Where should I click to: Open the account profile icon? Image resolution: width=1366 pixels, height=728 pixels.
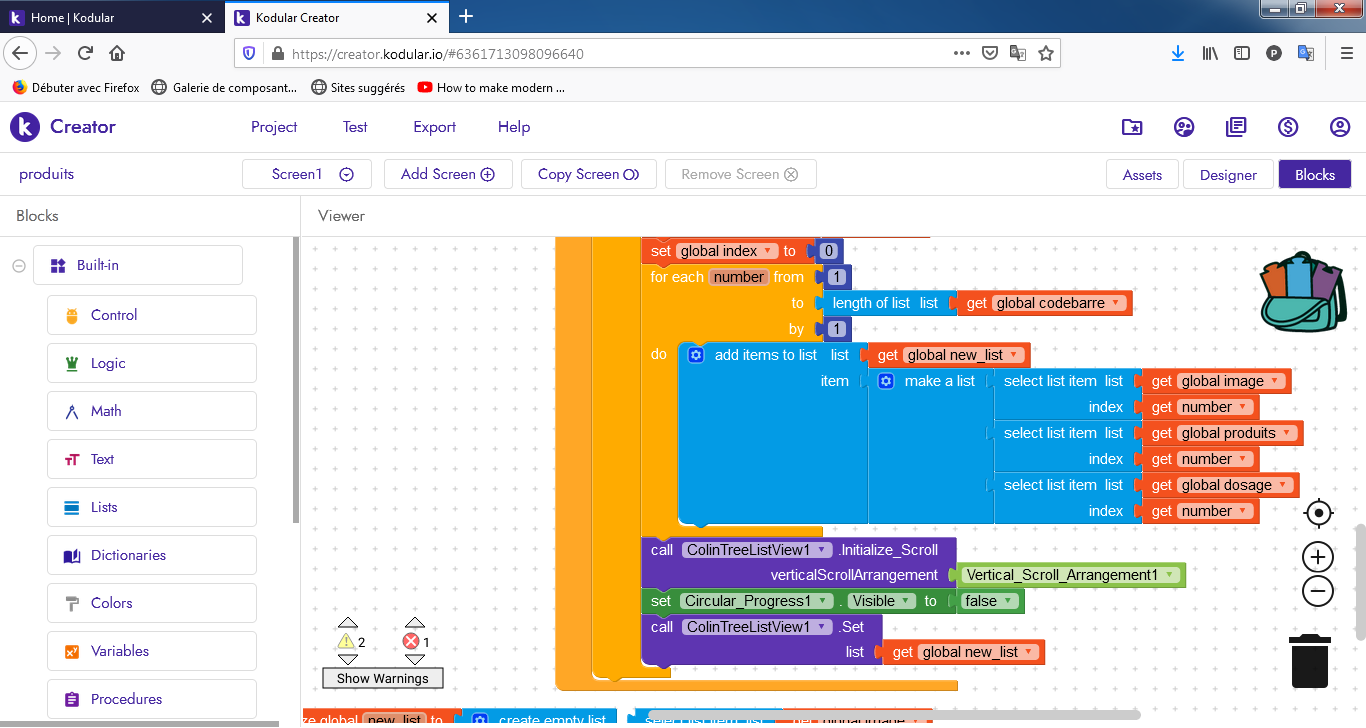click(x=1340, y=127)
